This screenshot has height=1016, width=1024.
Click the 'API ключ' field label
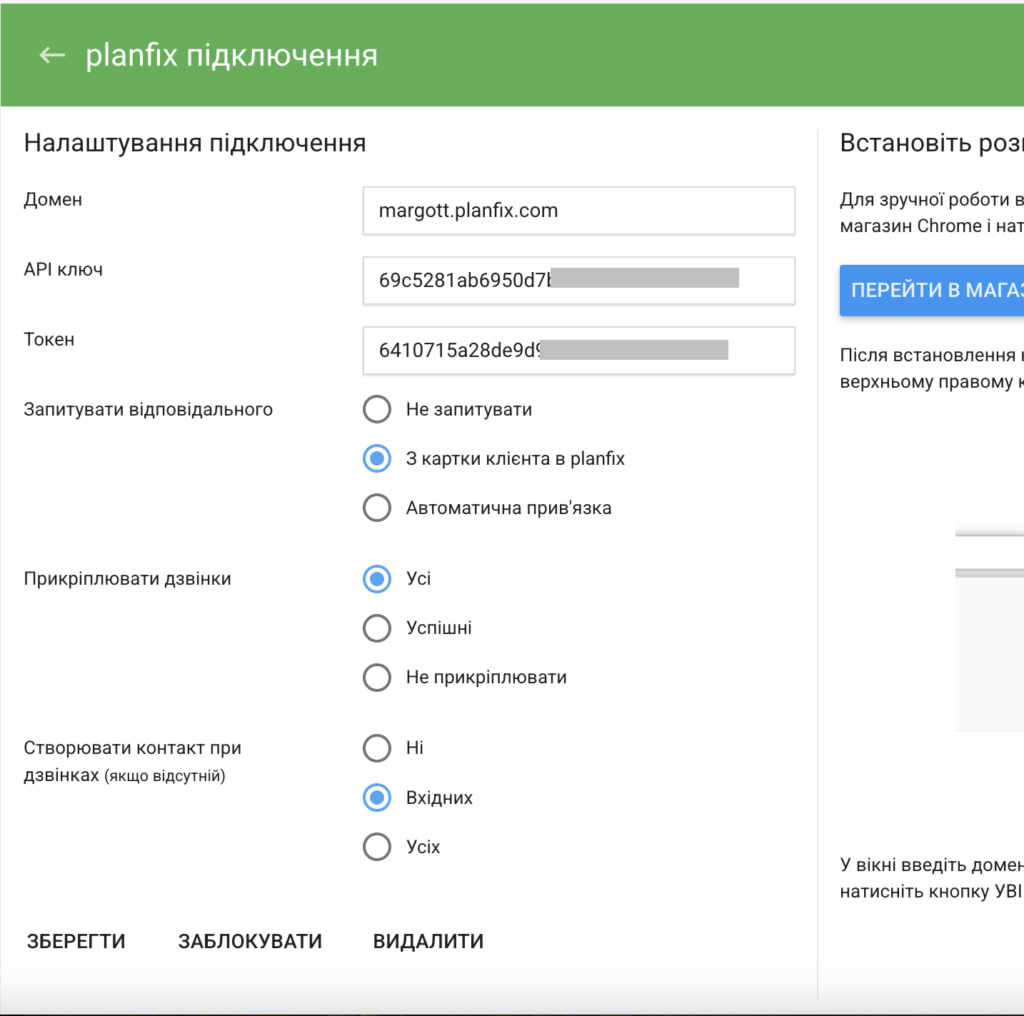[x=63, y=270]
